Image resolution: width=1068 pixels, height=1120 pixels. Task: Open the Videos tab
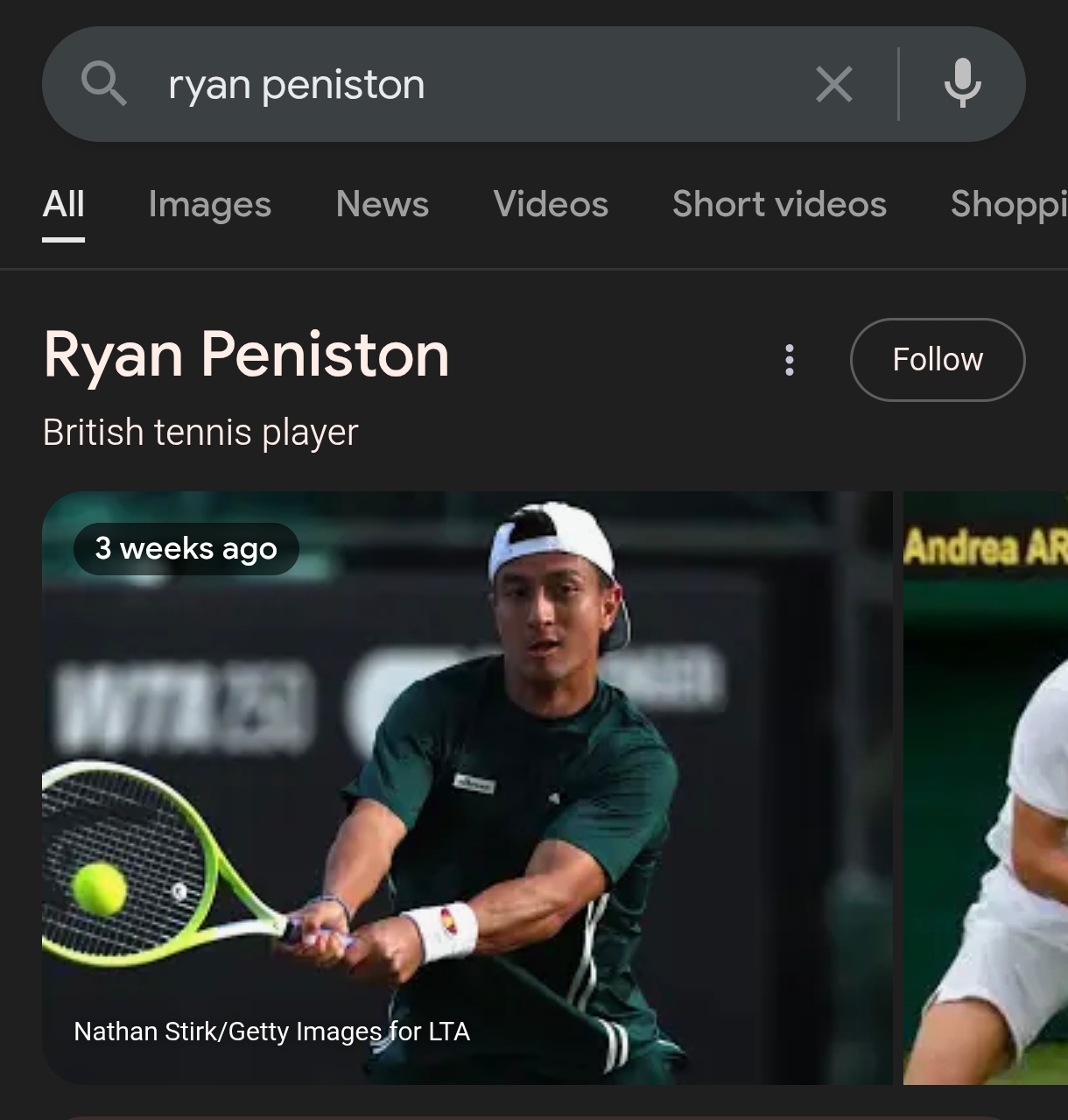[551, 205]
